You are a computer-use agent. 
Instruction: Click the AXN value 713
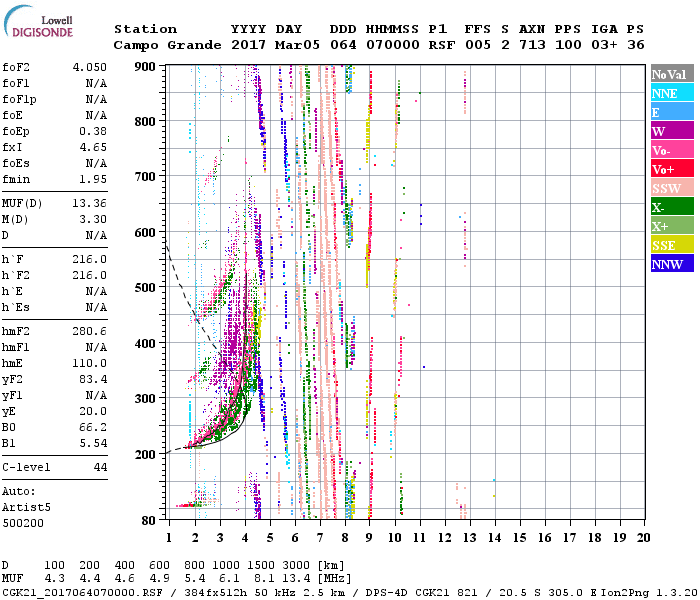click(x=532, y=45)
